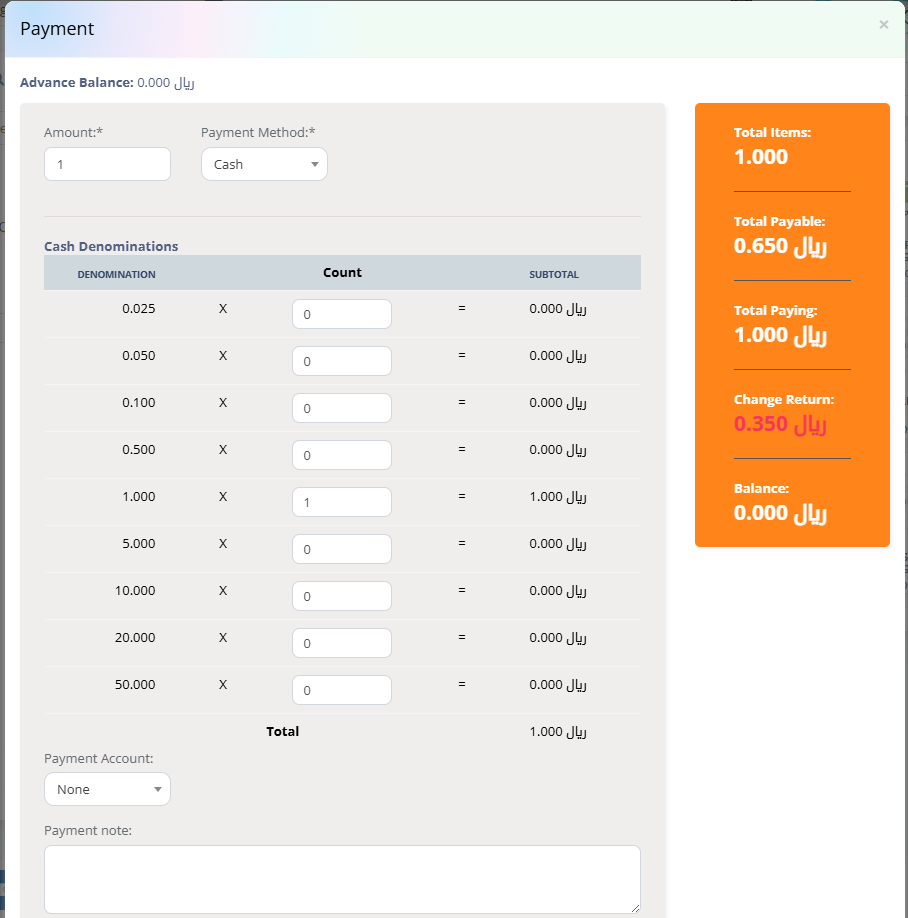Focus the 10.000 denomination count field
Viewport: 908px width, 918px height.
(x=341, y=595)
